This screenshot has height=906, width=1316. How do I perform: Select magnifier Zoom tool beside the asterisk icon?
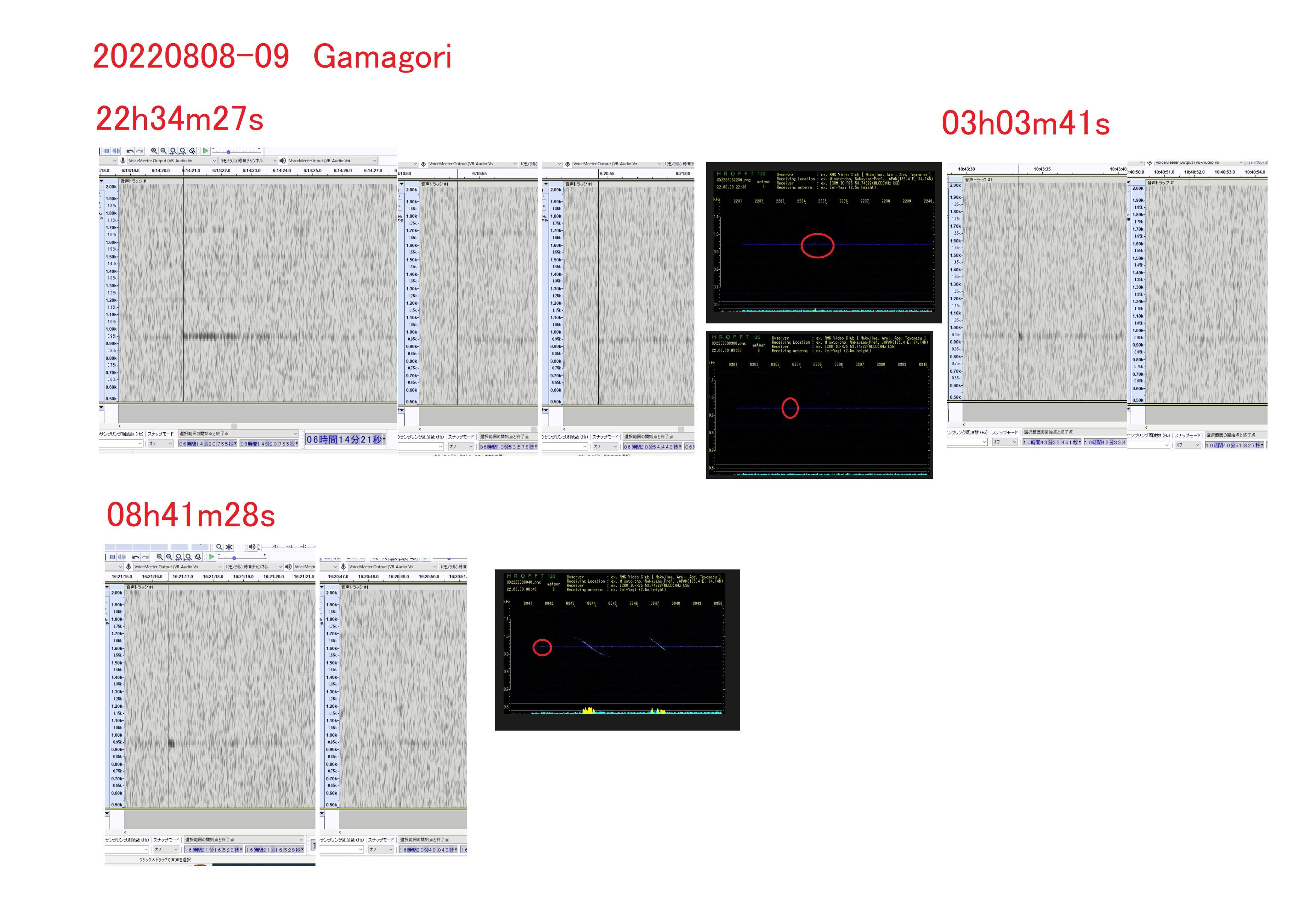pyautogui.click(x=219, y=547)
